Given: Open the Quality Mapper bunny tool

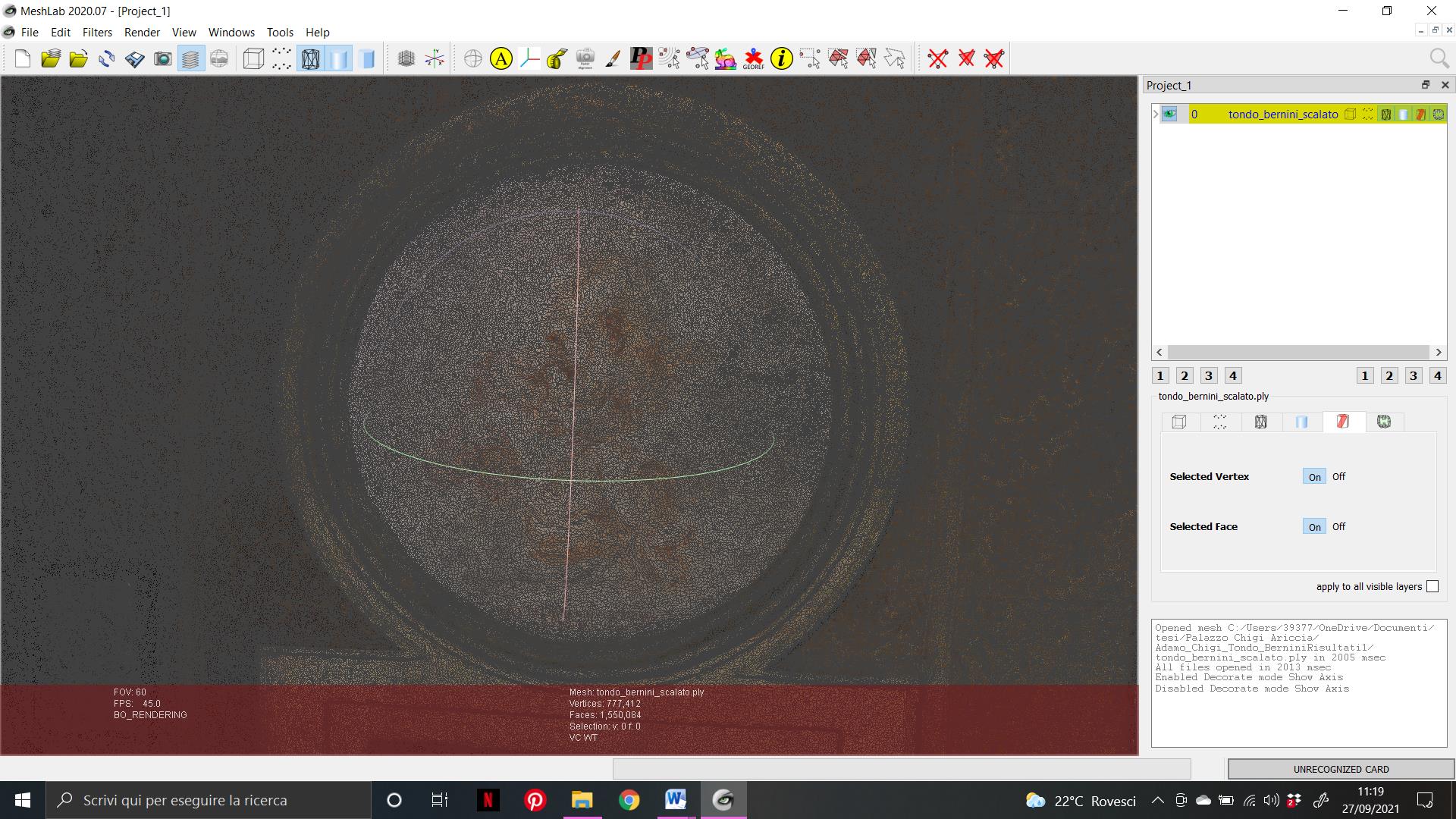Looking at the screenshot, I should (726, 58).
